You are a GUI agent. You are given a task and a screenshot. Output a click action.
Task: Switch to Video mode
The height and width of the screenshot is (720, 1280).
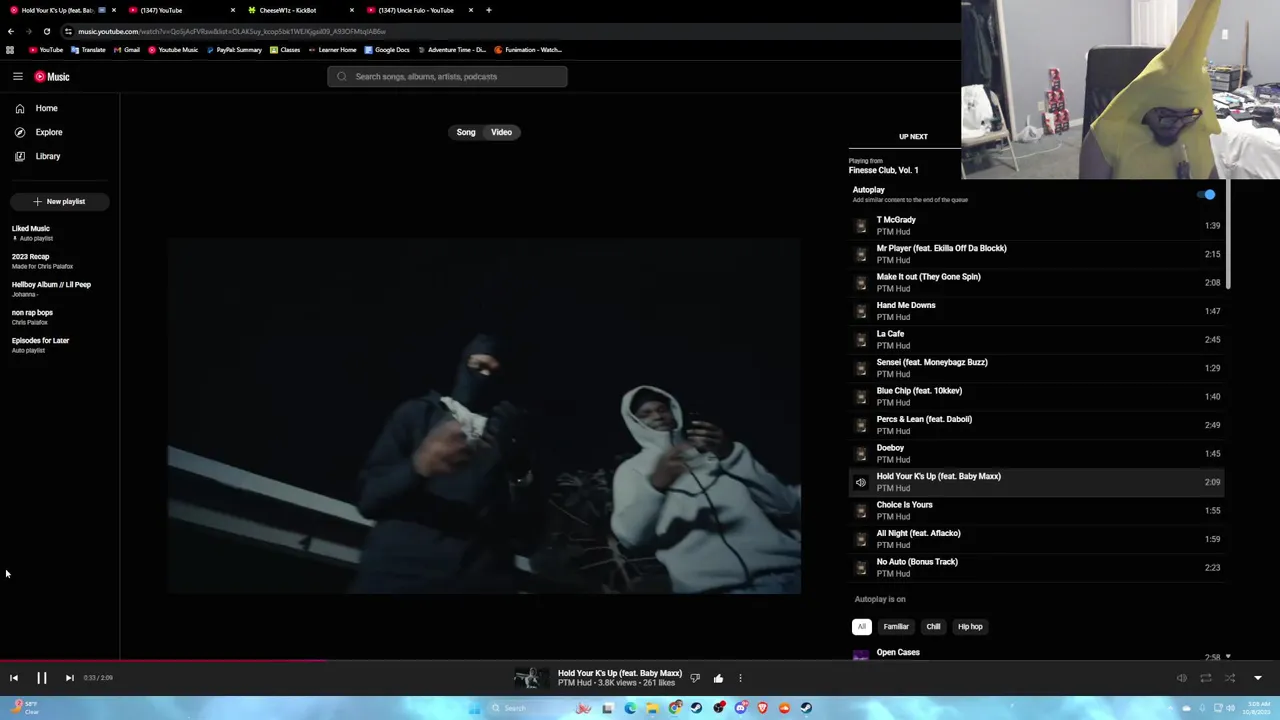(x=501, y=132)
